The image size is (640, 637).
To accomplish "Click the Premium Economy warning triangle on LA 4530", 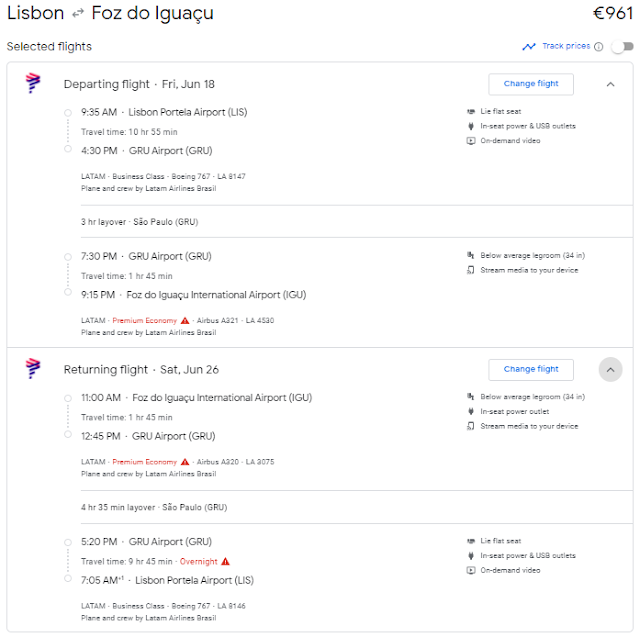I will pyautogui.click(x=185, y=320).
